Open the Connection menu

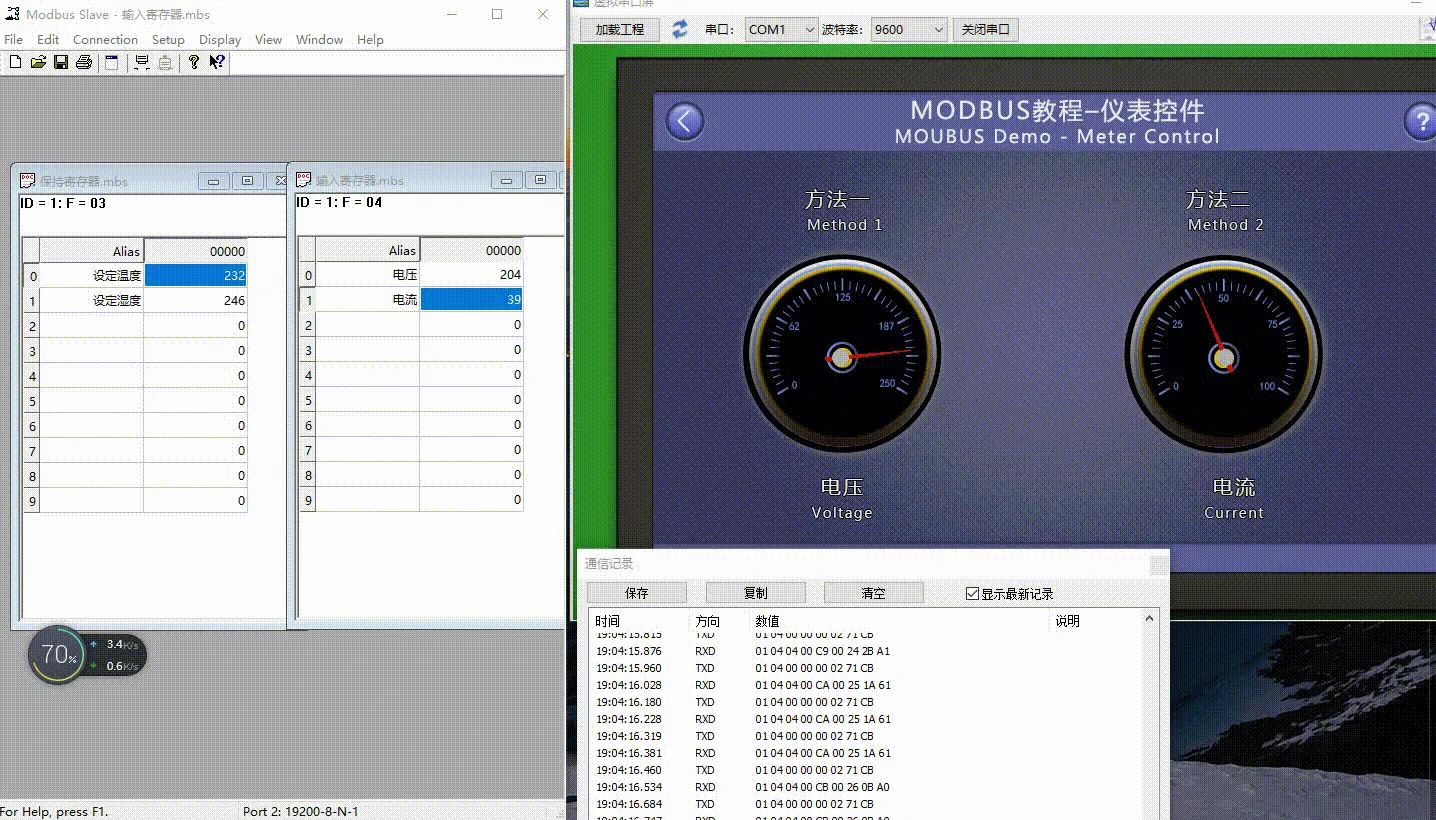(x=105, y=39)
